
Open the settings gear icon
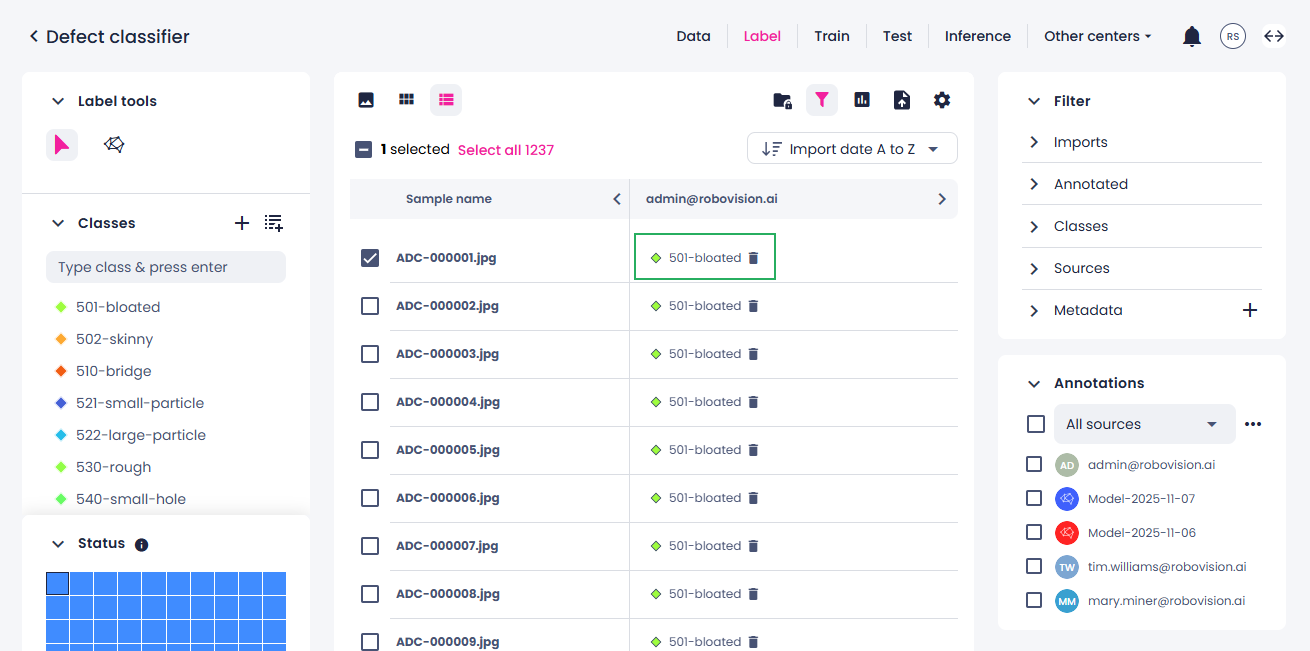click(x=942, y=100)
